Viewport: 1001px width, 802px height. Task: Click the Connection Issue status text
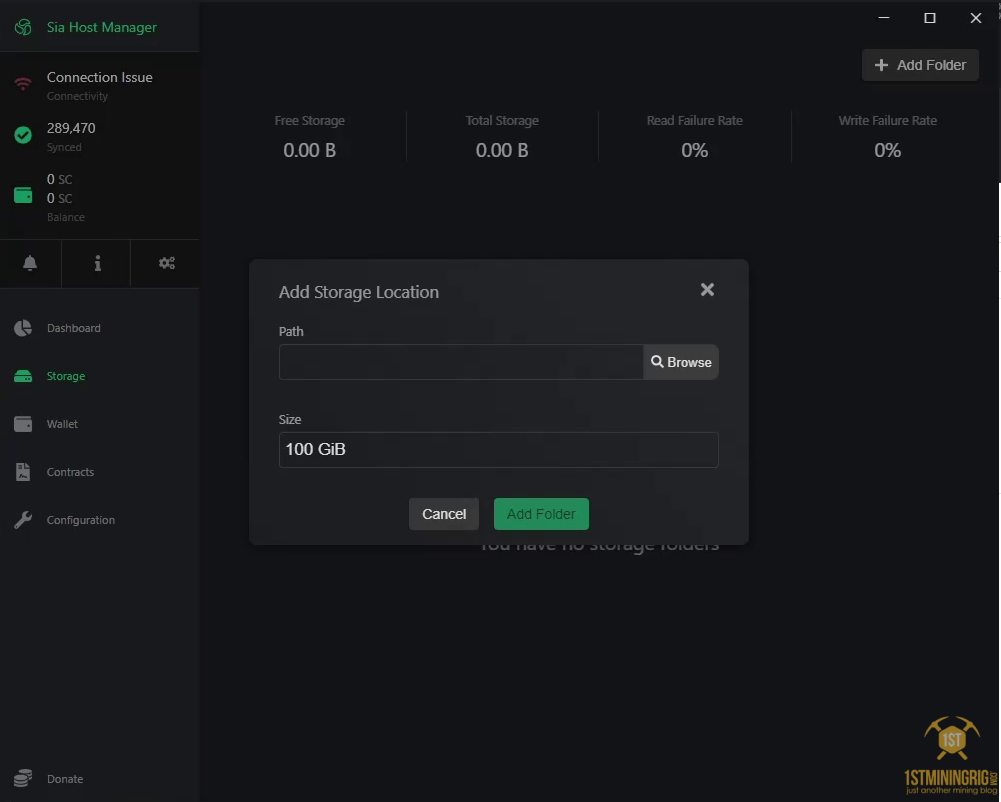point(100,77)
